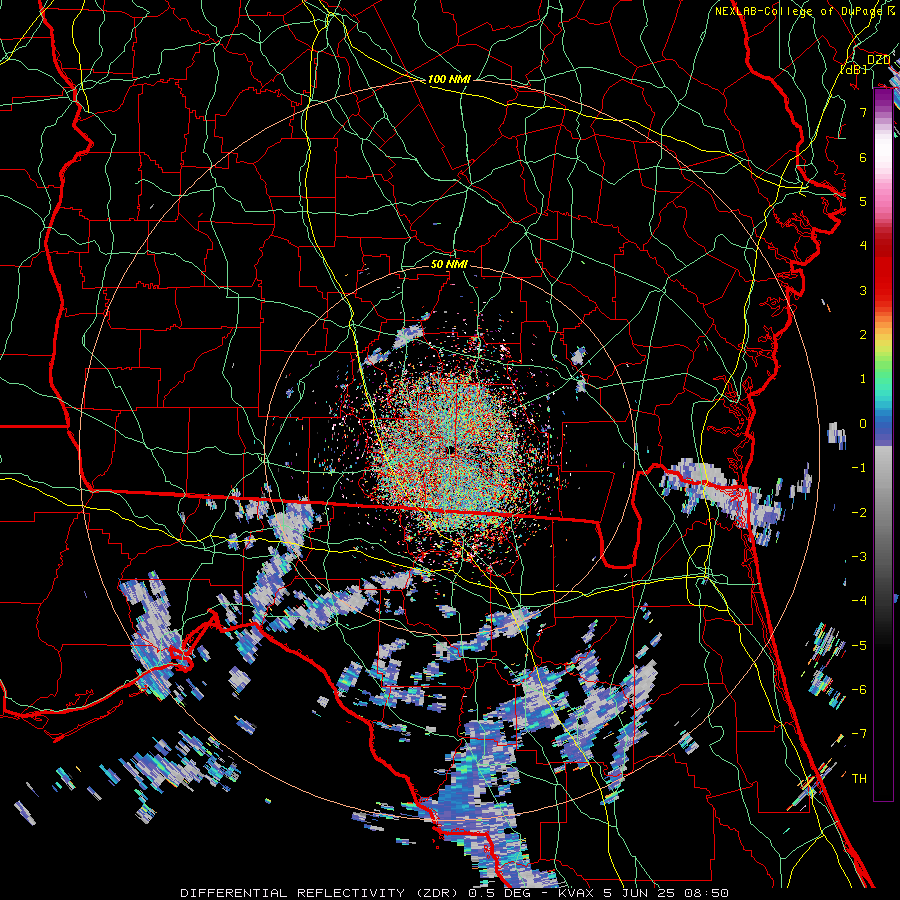Select the -2 value on the color scale
Image resolution: width=900 pixels, height=900 pixels.
tap(859, 512)
